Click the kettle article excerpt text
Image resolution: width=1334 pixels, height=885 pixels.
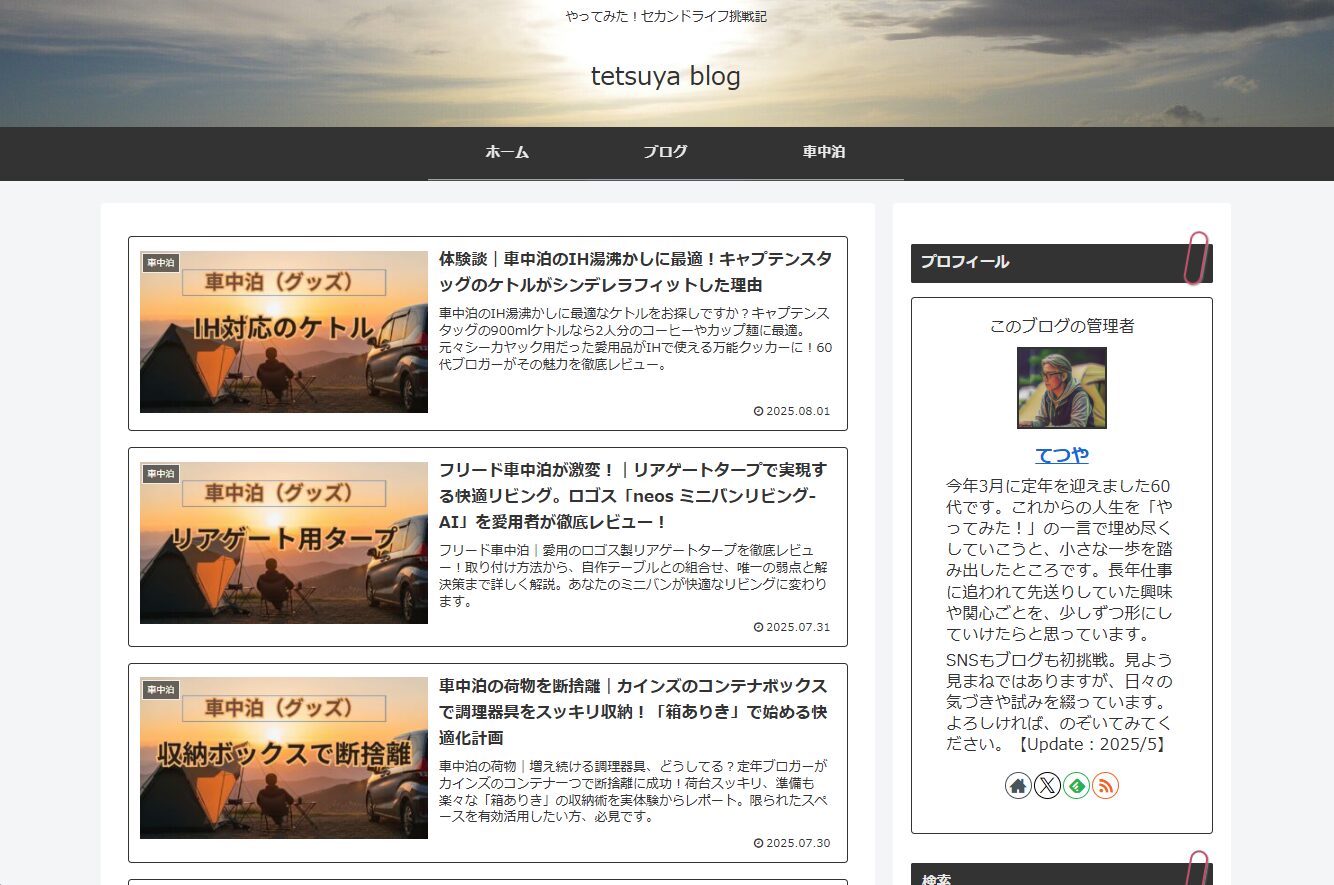pos(635,339)
